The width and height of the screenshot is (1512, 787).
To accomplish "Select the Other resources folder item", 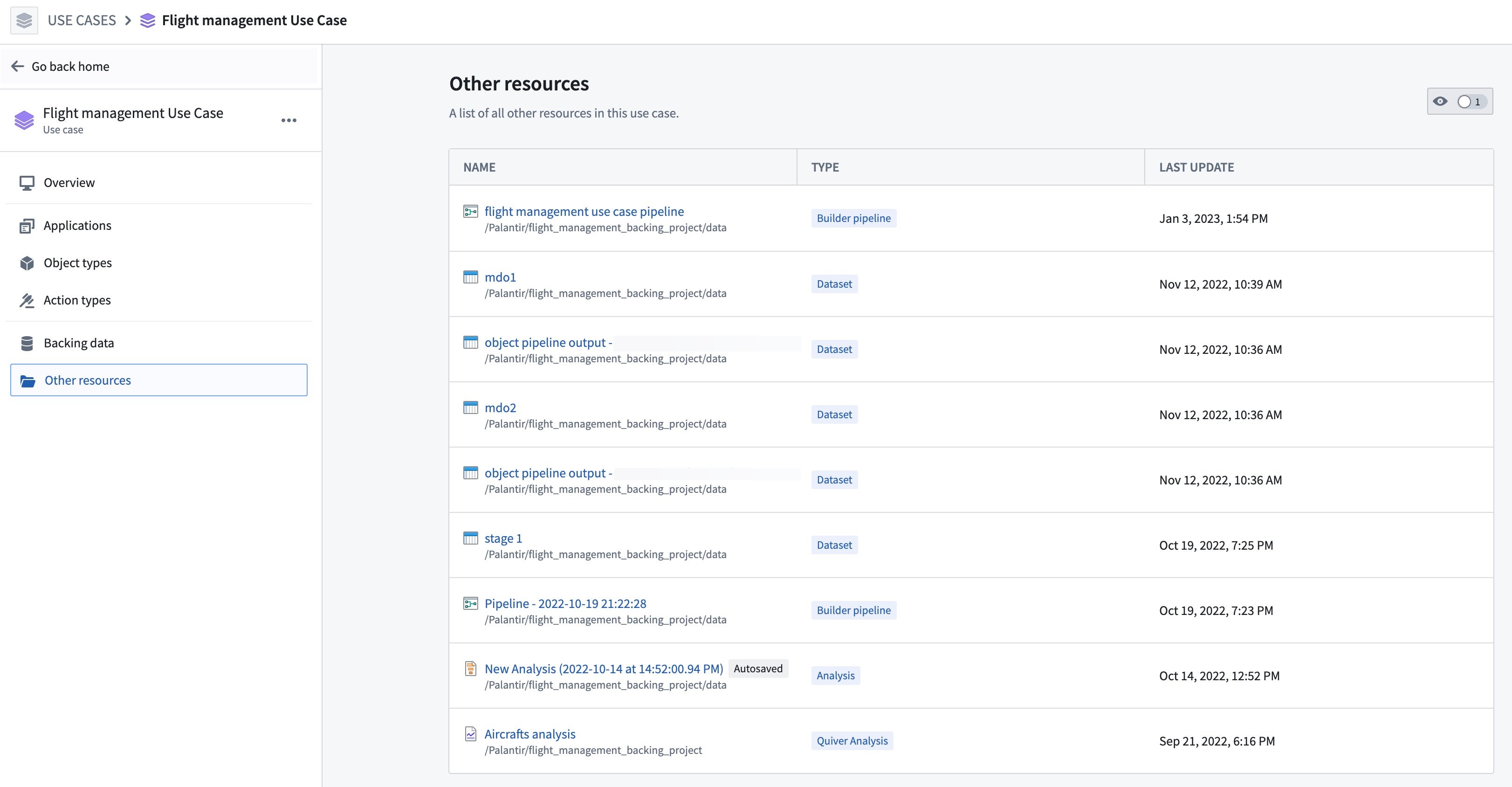I will click(159, 380).
